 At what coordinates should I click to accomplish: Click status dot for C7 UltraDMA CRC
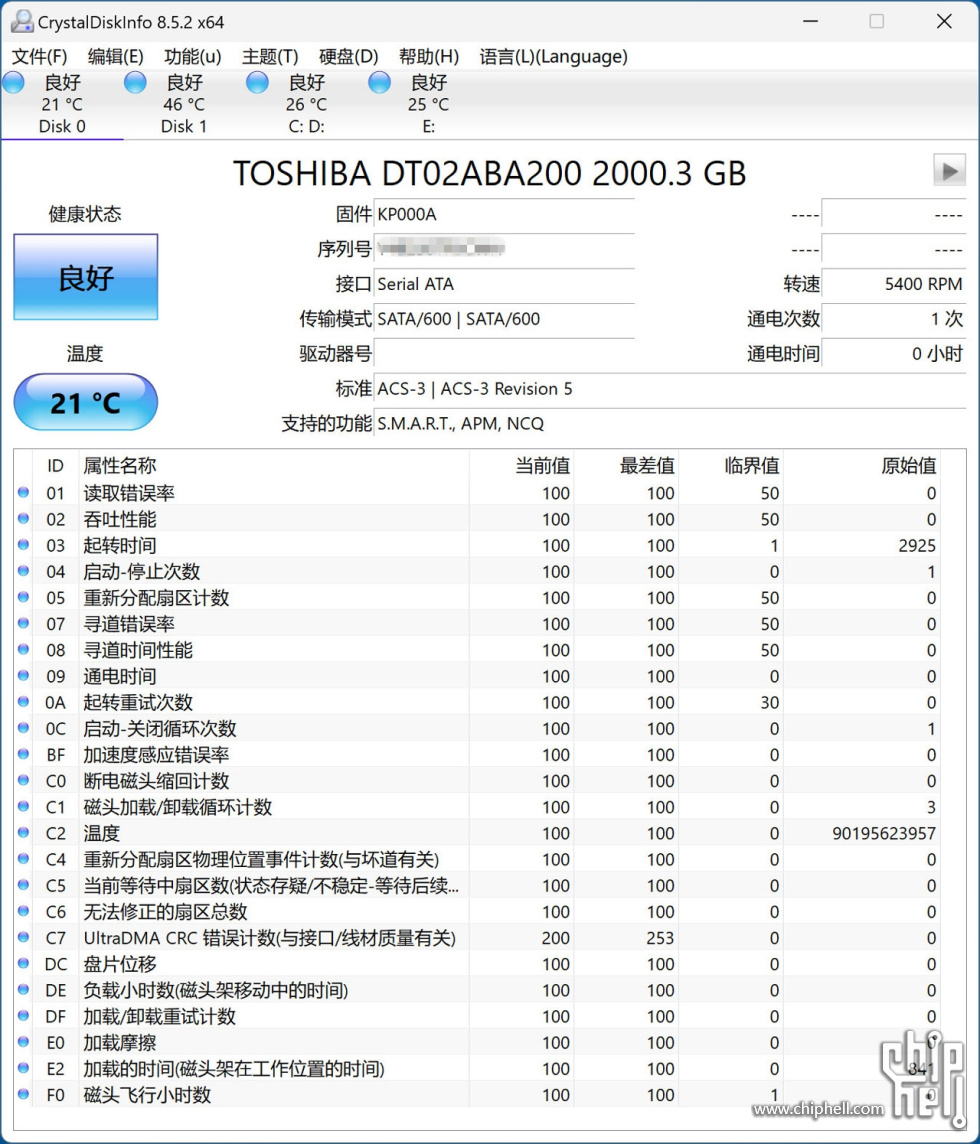[23, 937]
